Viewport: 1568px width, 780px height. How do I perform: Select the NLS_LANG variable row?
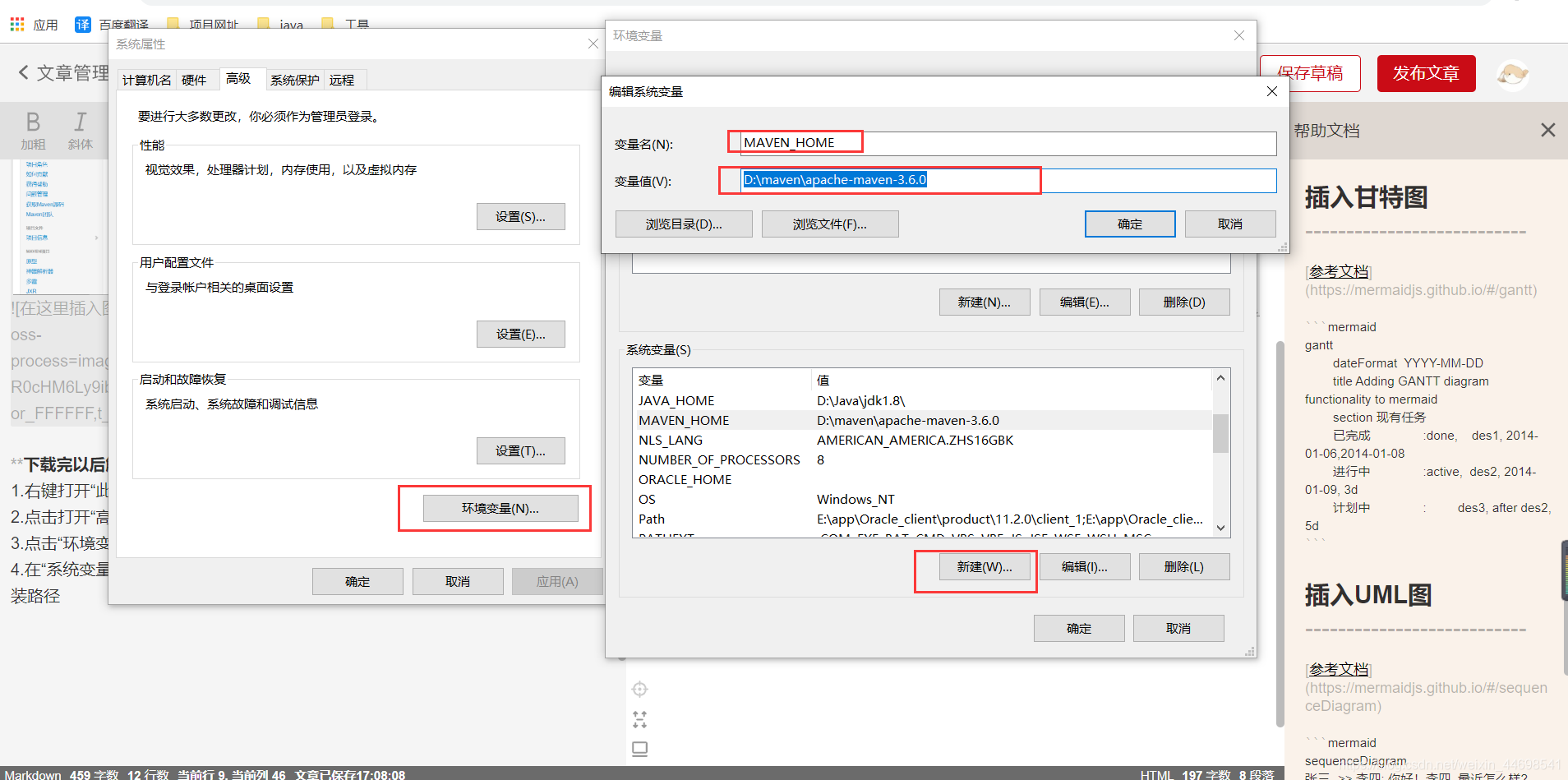[x=924, y=440]
